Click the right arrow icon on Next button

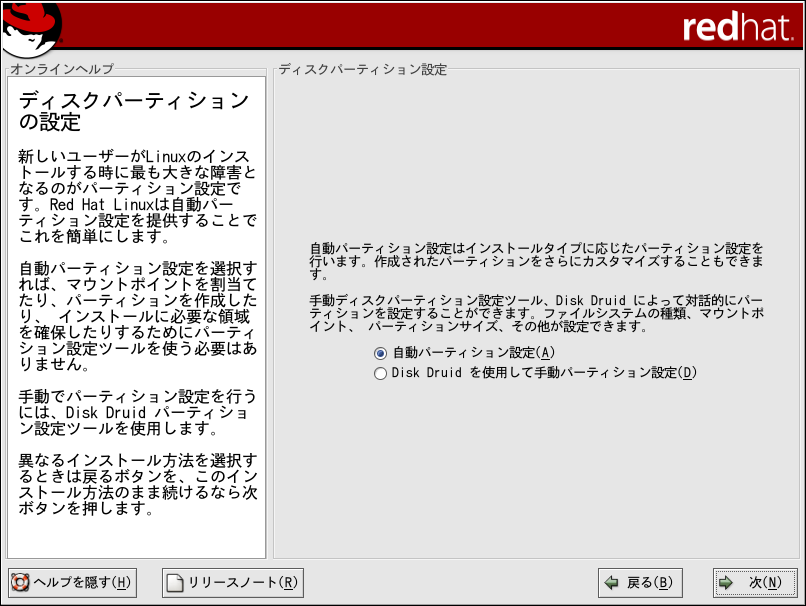727,583
